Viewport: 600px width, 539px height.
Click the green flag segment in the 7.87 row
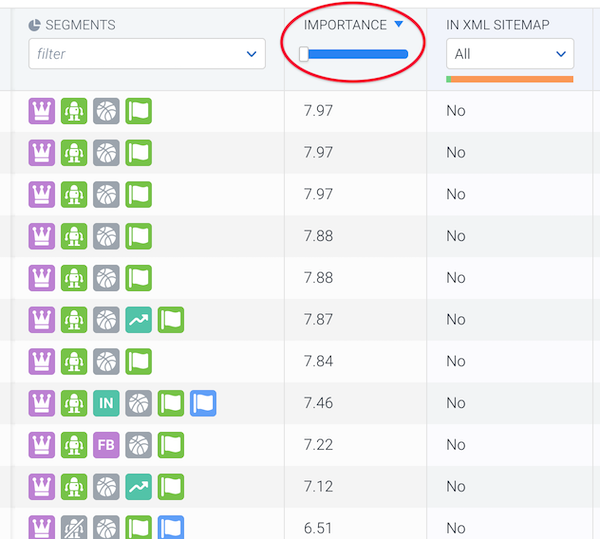point(171,319)
